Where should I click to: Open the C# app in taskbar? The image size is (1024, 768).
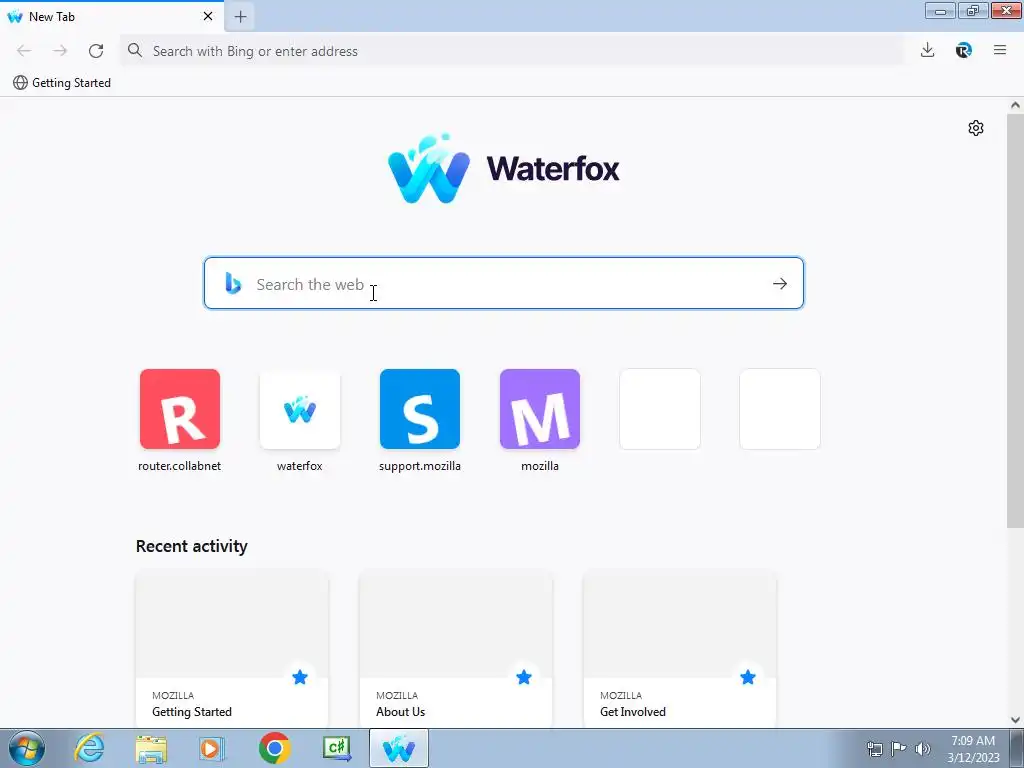337,748
